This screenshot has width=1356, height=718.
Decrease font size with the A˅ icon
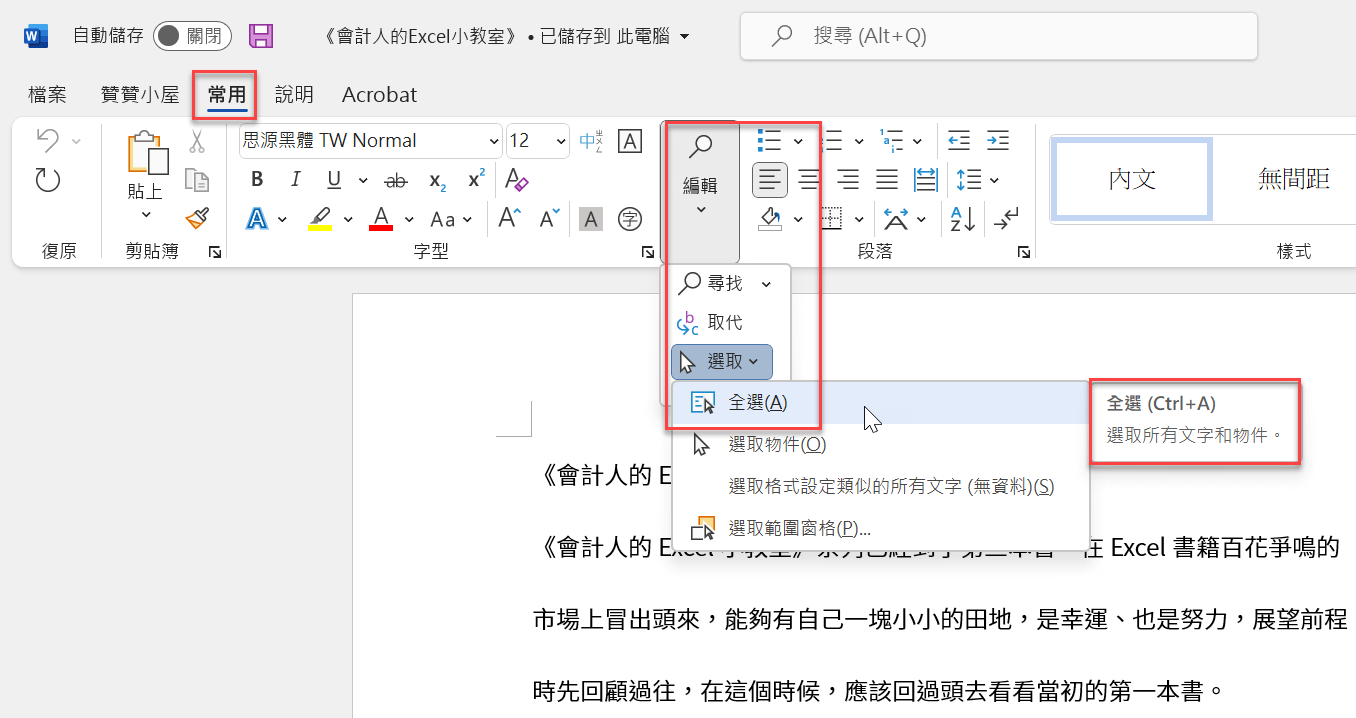click(550, 218)
